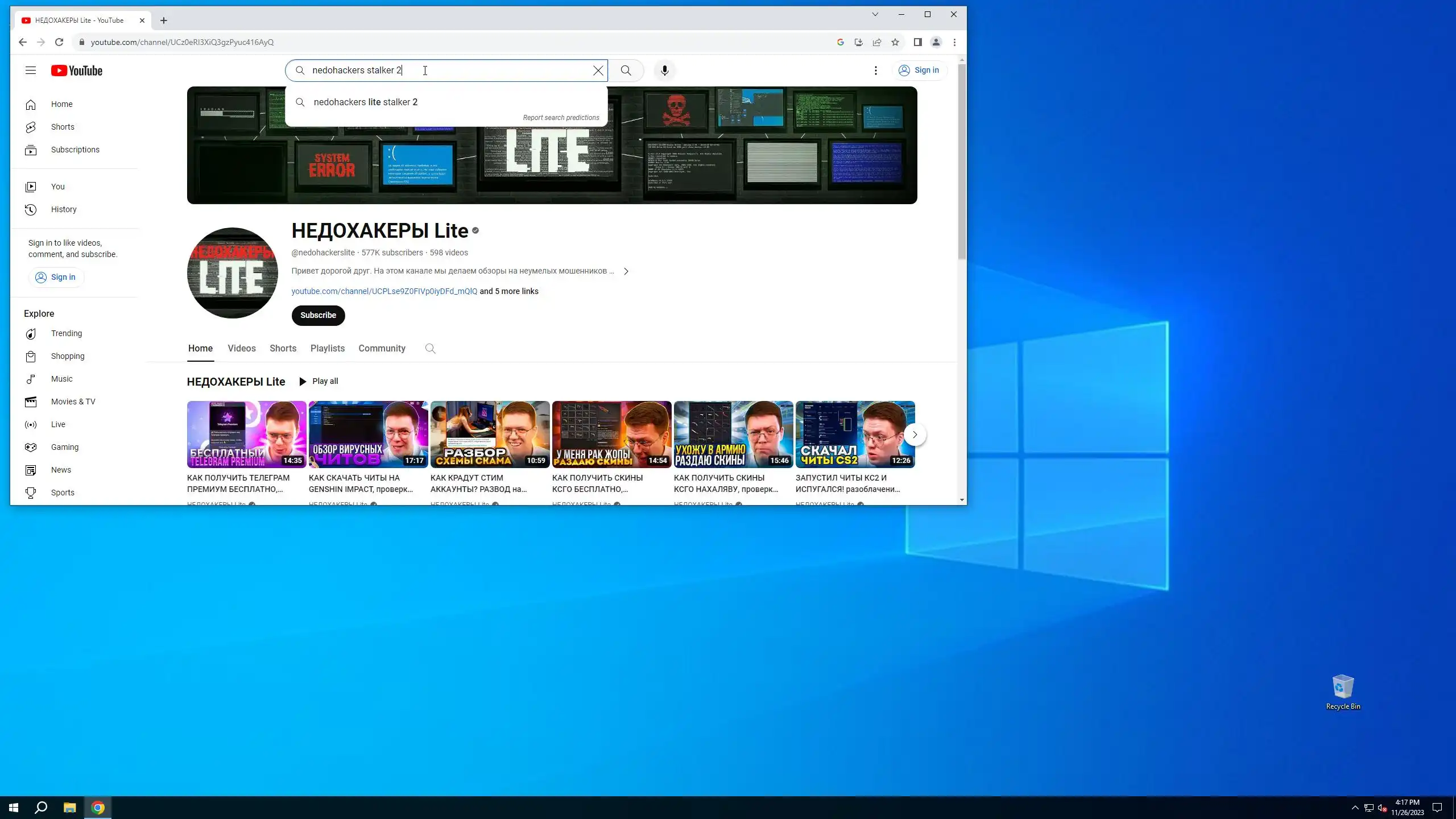Open File Explorer from taskbar
1456x819 pixels.
69,808
